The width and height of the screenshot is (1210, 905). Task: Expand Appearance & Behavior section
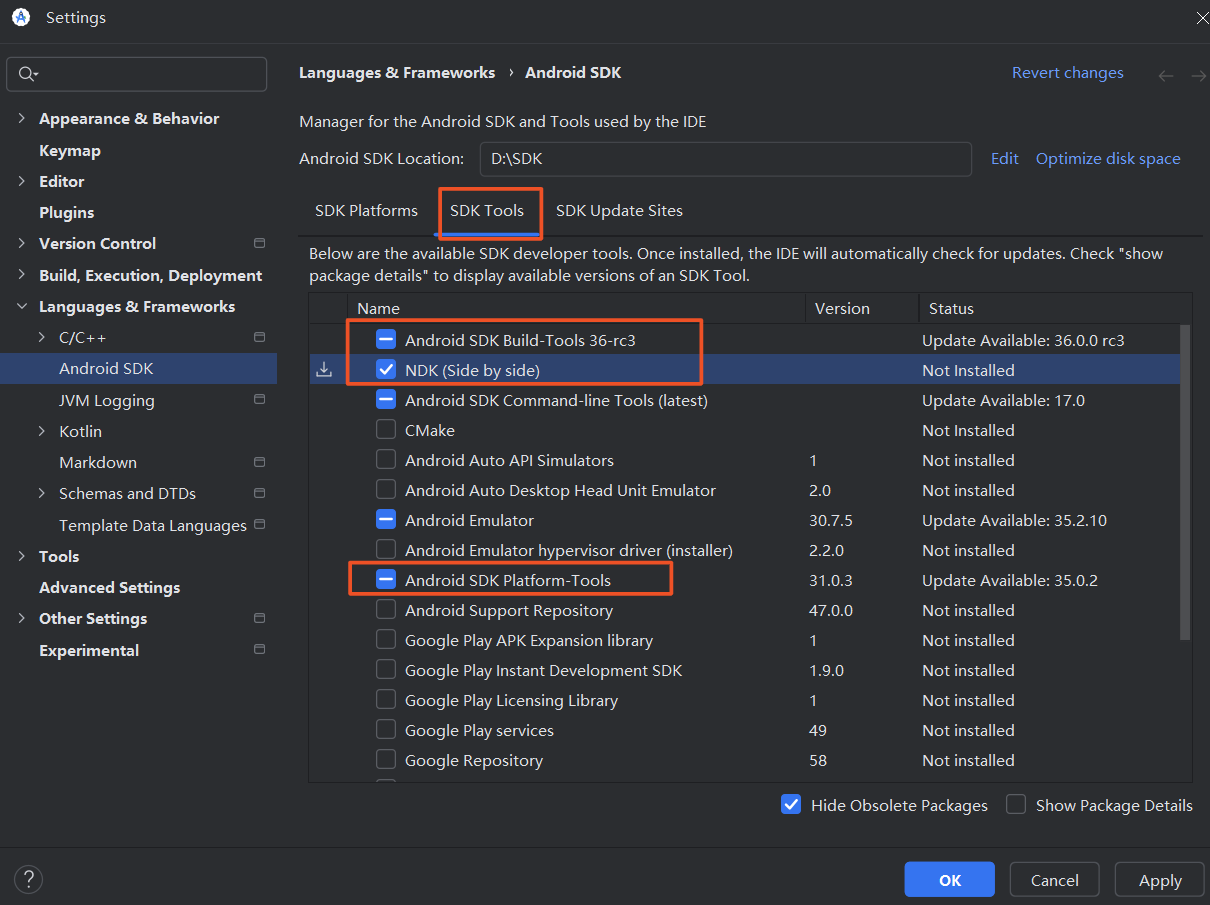pyautogui.click(x=22, y=118)
